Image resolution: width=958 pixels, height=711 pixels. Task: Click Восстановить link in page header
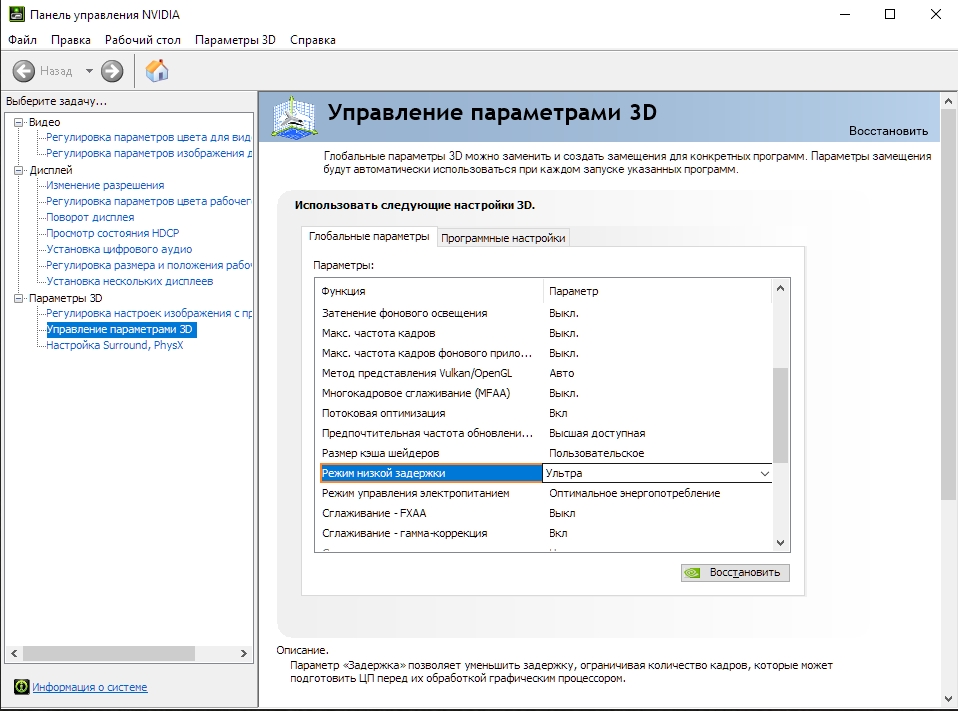tap(888, 131)
